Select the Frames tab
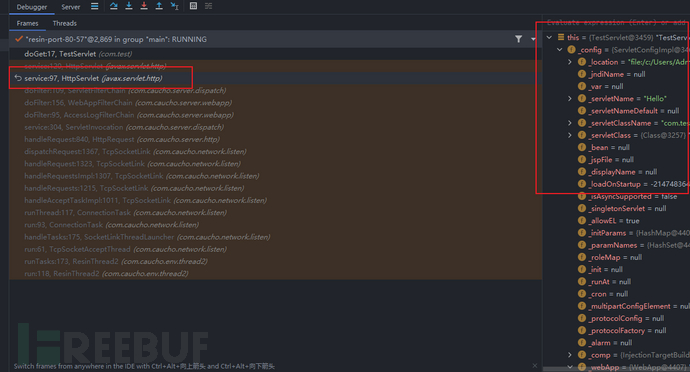Image resolution: width=690 pixels, height=372 pixels. (x=27, y=23)
